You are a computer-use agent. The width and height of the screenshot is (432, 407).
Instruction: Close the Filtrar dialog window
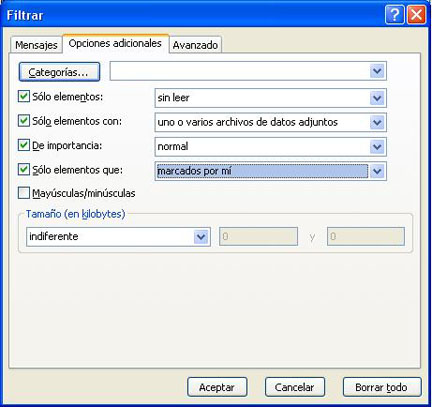click(416, 15)
